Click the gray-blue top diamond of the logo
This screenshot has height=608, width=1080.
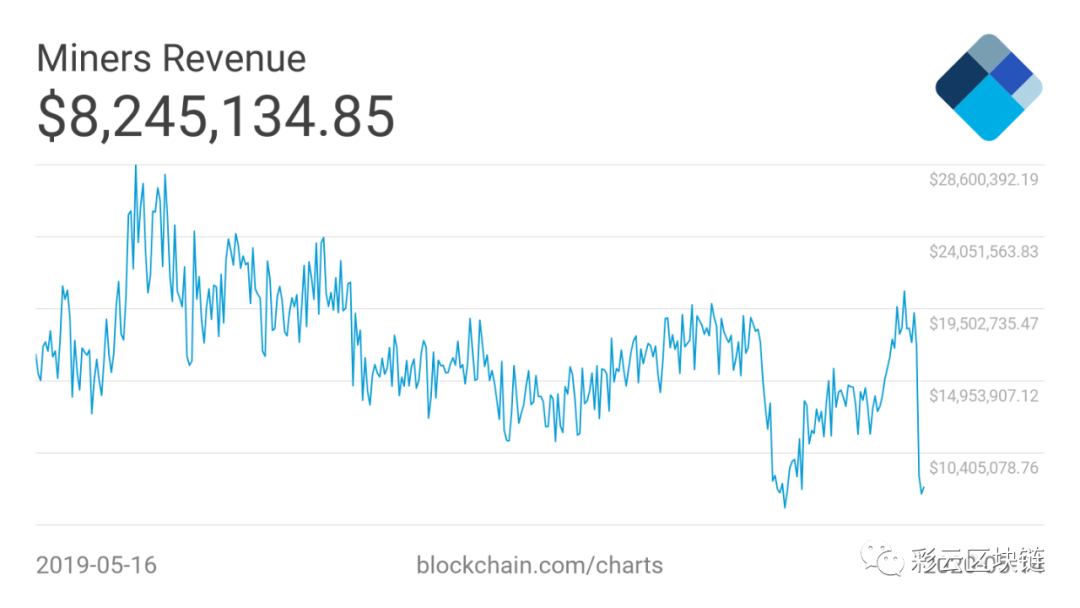tap(989, 54)
